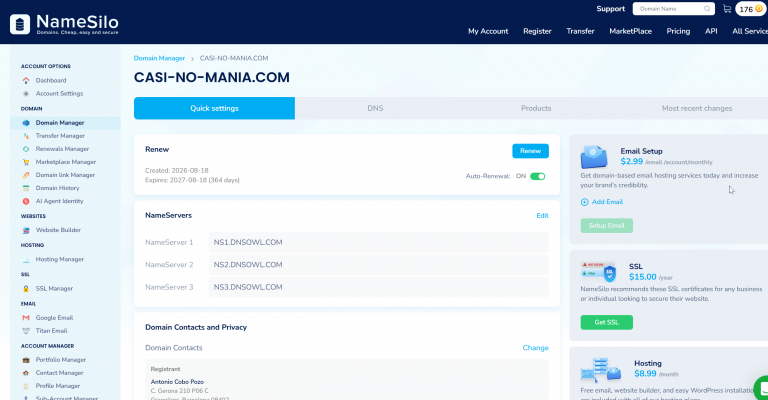This screenshot has height=400, width=768.
Task: Click the Support link
Action: [610, 9]
